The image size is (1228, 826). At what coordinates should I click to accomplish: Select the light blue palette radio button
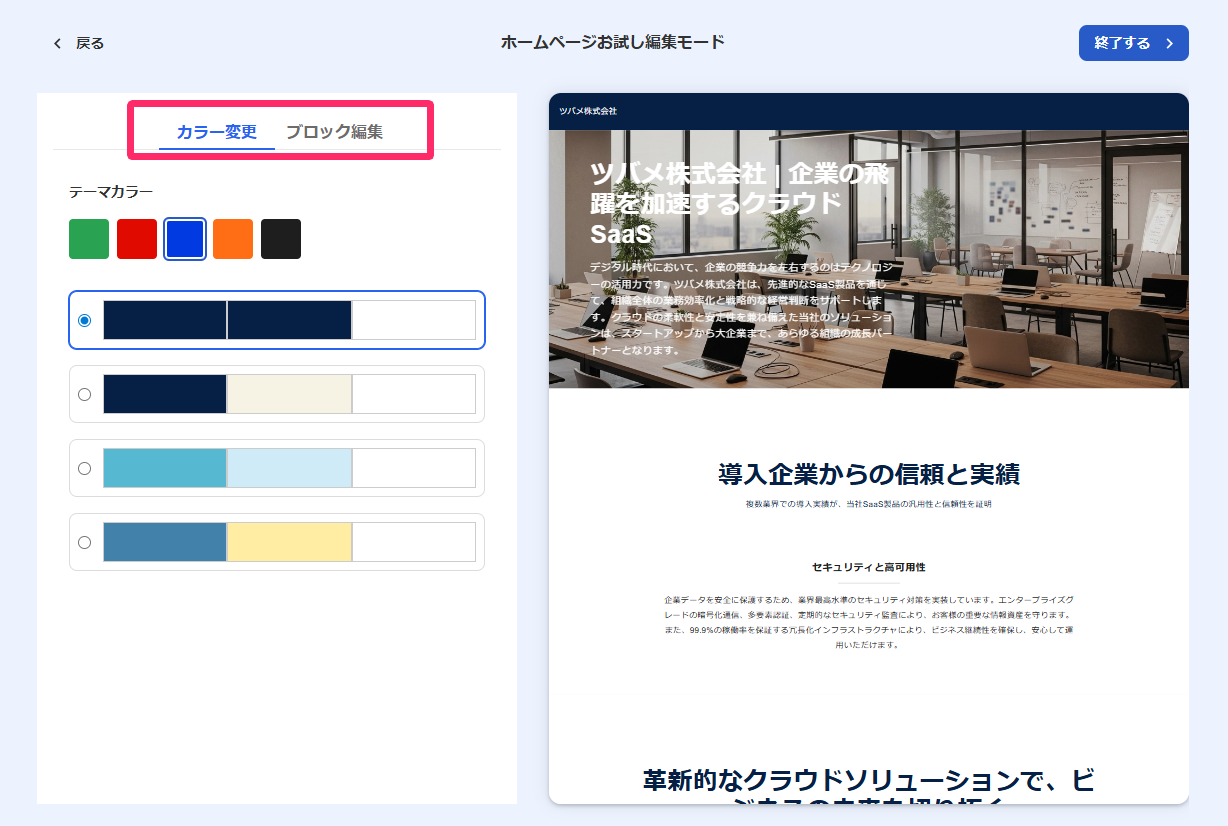pyautogui.click(x=84, y=468)
